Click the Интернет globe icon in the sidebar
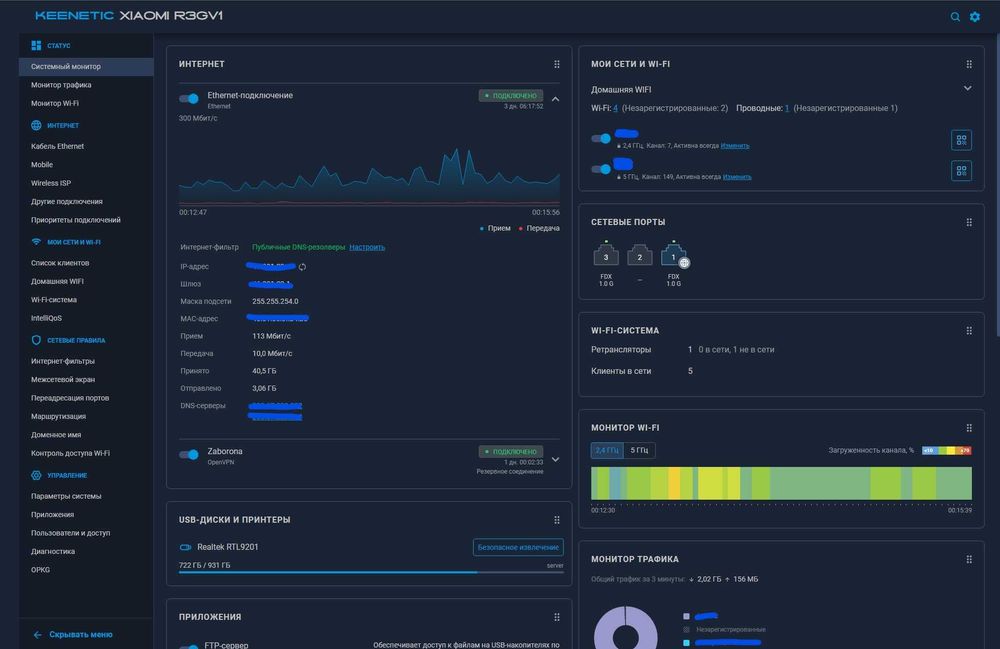The height and width of the screenshot is (649, 1000). coord(36,125)
